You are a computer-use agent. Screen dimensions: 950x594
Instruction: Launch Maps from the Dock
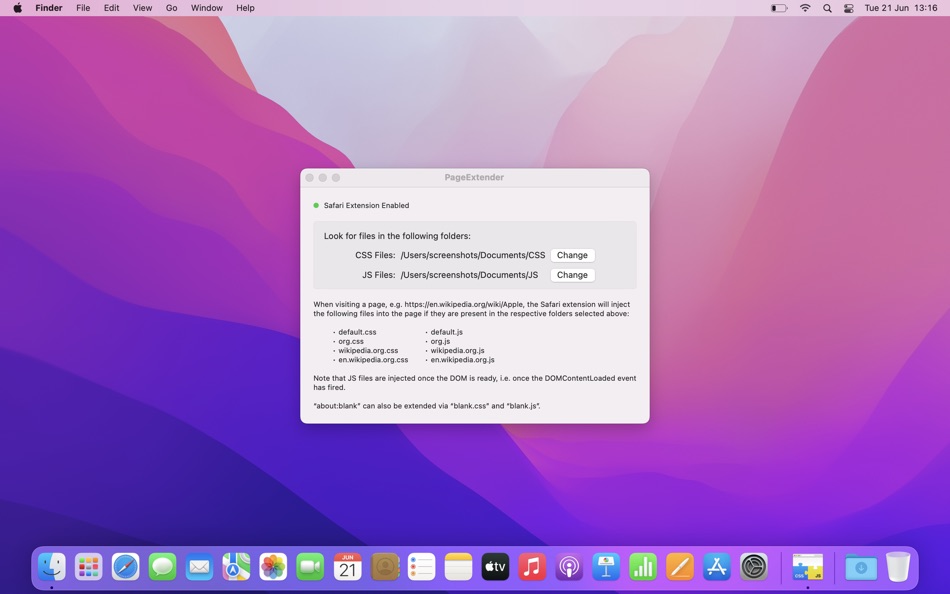pos(236,567)
